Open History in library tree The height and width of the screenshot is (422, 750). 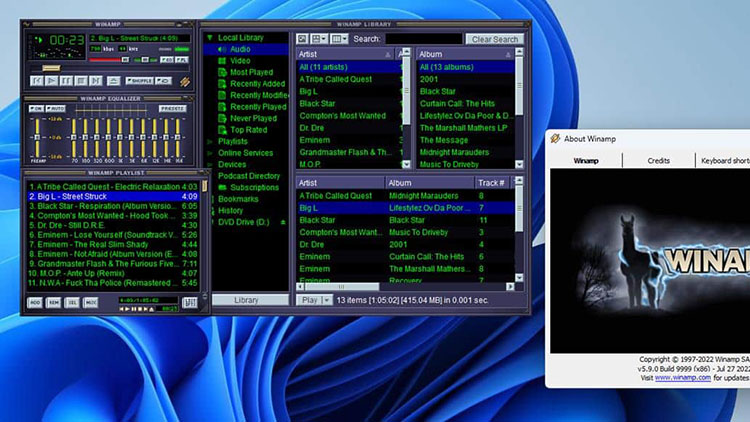(231, 211)
